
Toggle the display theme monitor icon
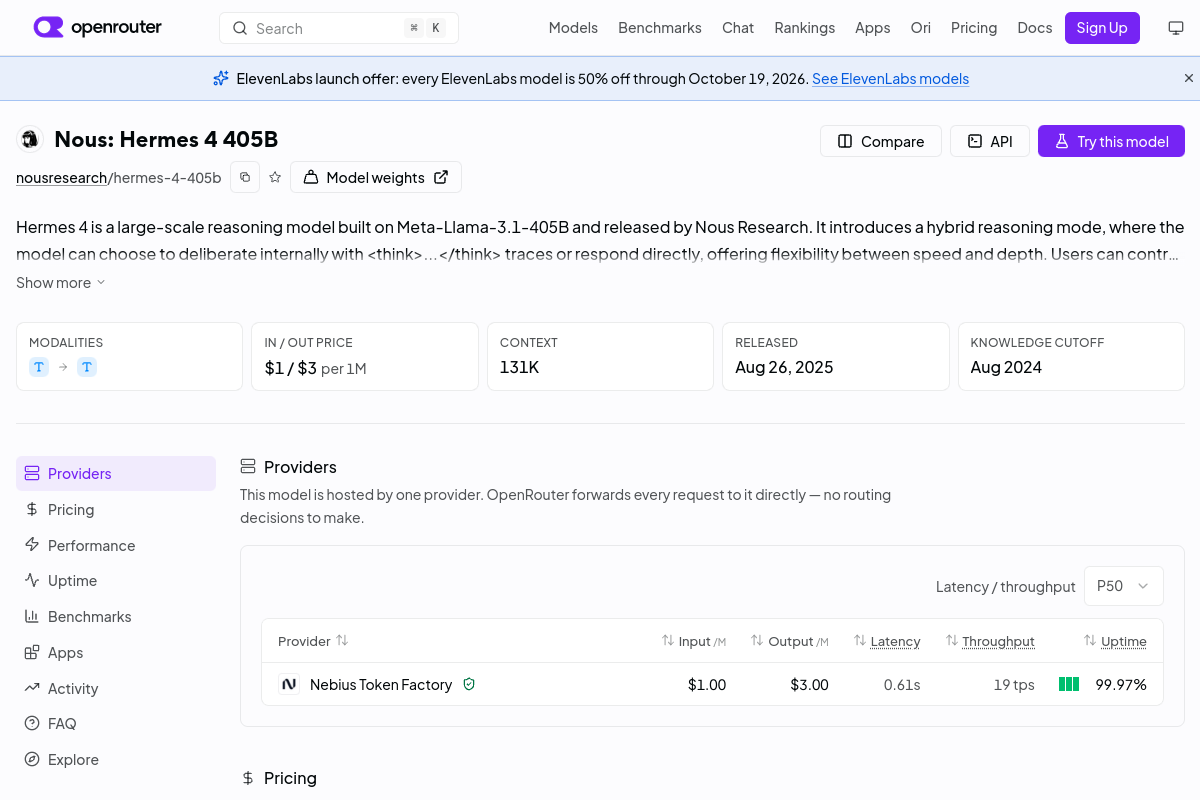[1176, 28]
